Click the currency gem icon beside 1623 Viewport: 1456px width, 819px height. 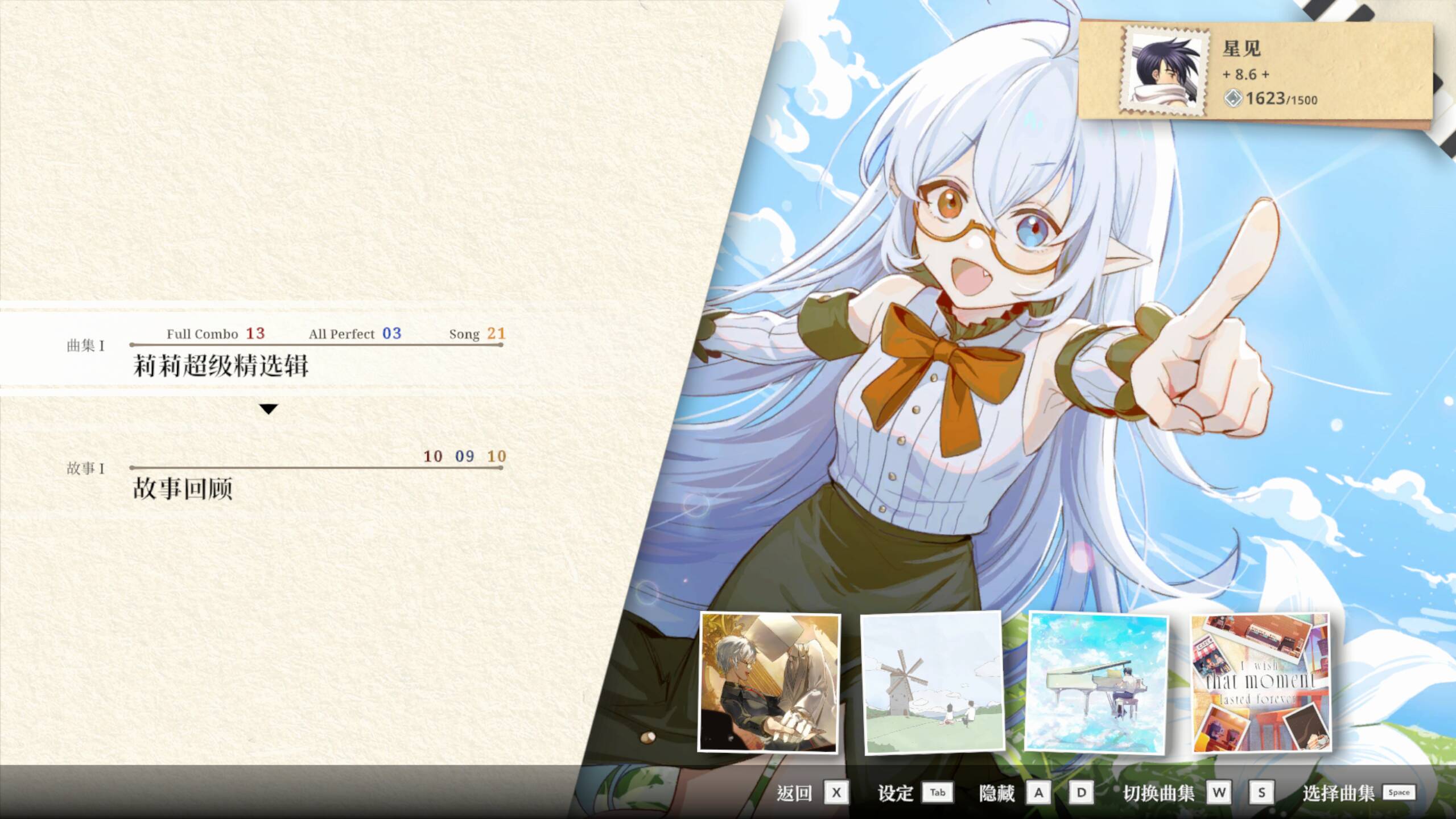[1232, 98]
